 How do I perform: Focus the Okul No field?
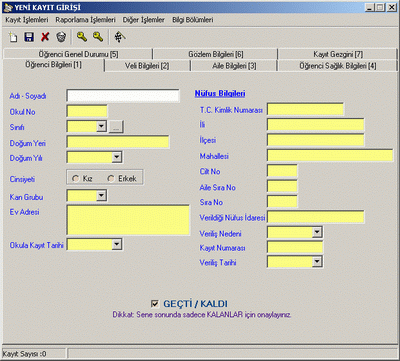(x=87, y=111)
